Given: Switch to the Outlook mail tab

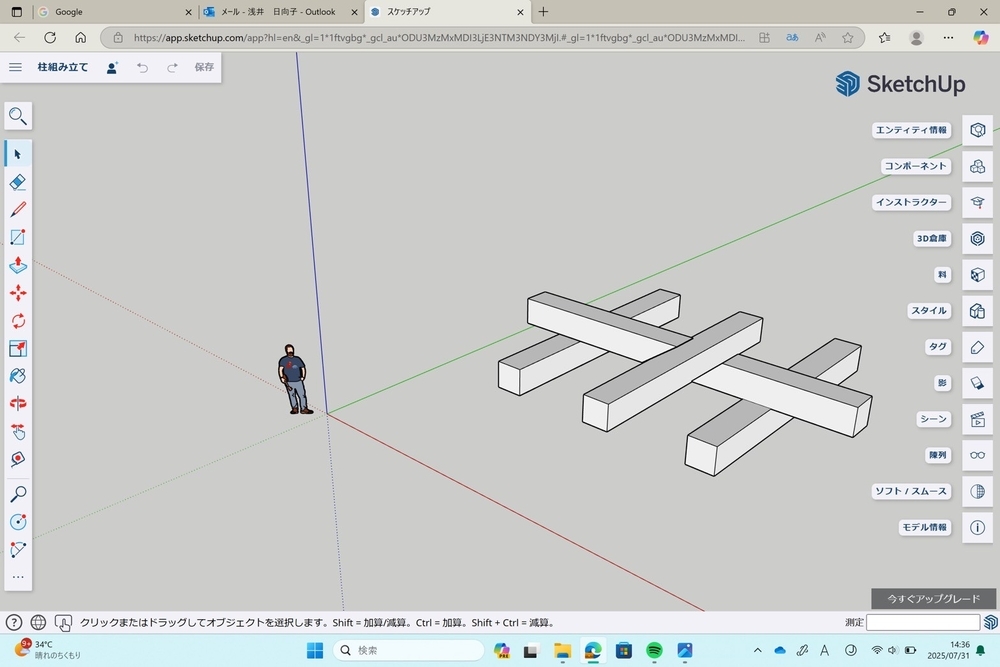Looking at the screenshot, I should (281, 12).
